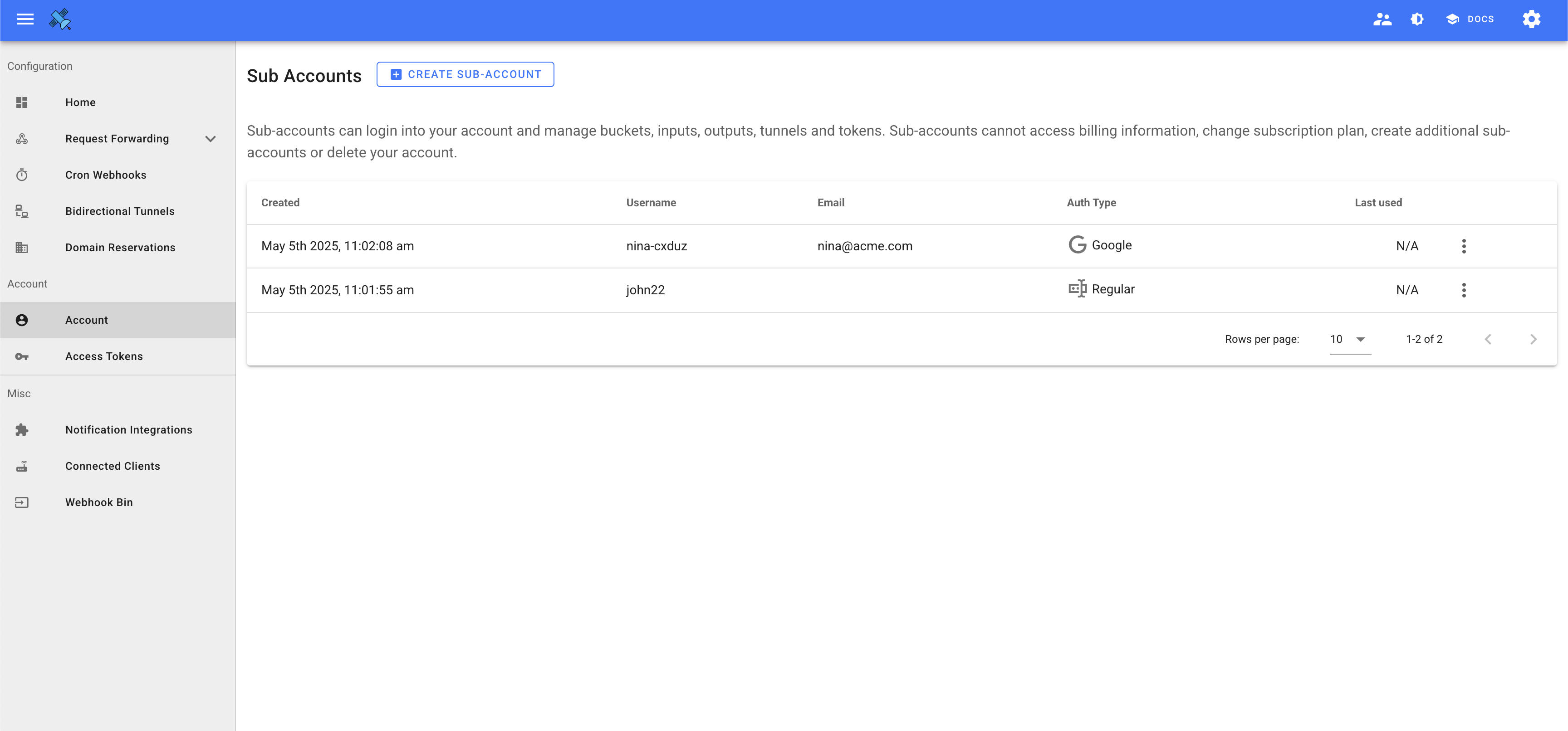1568x731 pixels.
Task: Open options menu for nina-cxduz row
Action: 1464,246
